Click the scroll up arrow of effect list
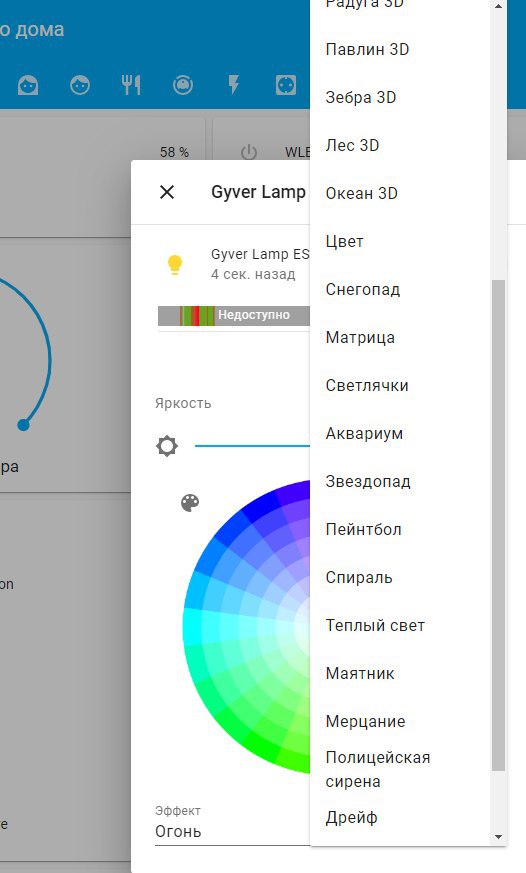Image resolution: width=526 pixels, height=873 pixels. point(498,6)
